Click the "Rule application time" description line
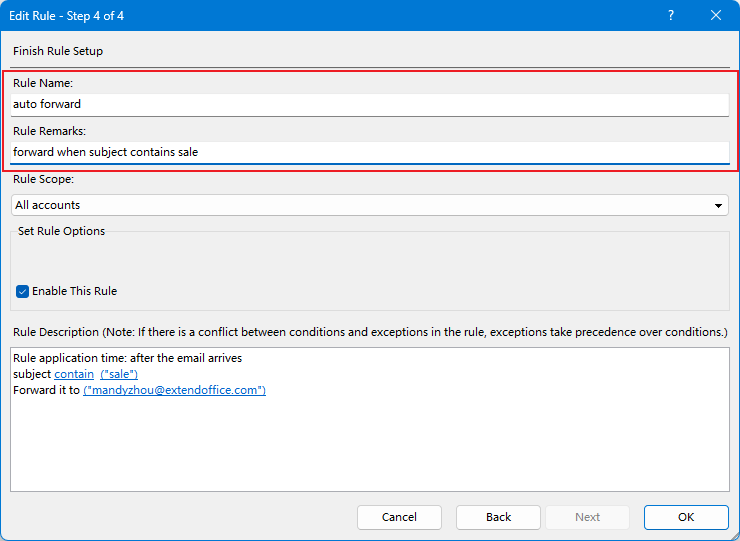This screenshot has width=740, height=541. (x=127, y=358)
